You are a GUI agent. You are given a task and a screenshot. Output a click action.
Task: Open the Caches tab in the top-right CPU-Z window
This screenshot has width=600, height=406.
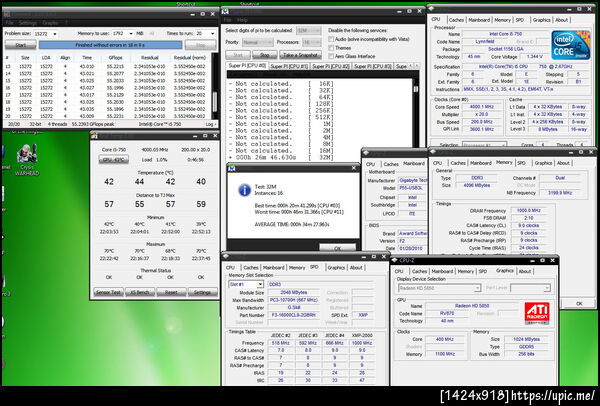[457, 20]
